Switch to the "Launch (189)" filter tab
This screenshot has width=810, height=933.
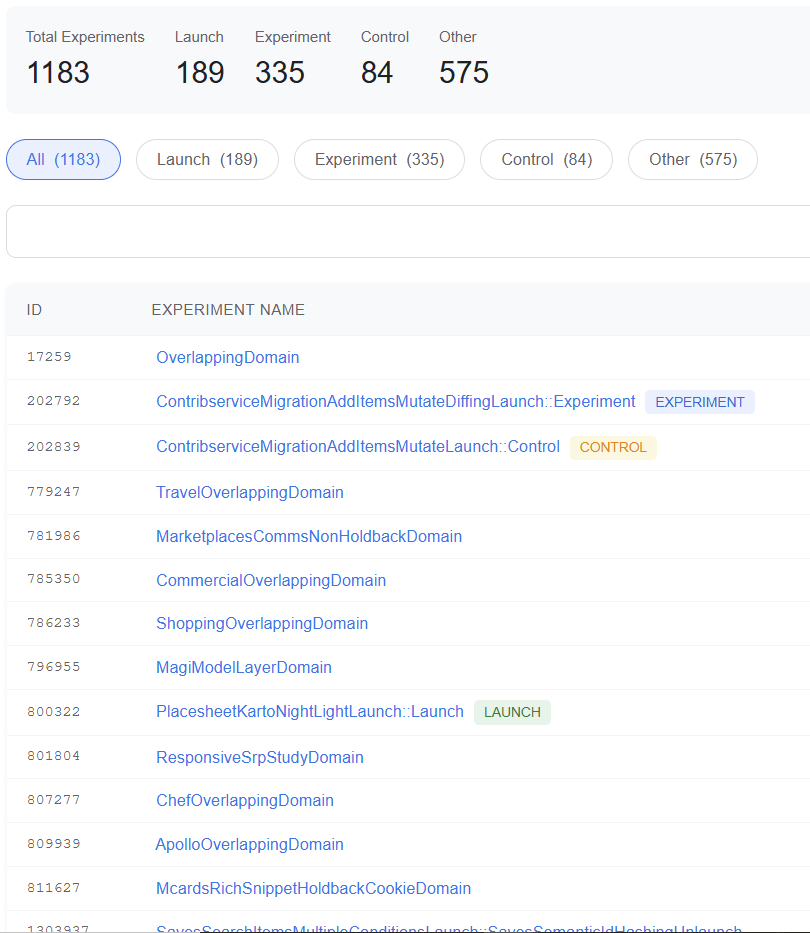pyautogui.click(x=207, y=159)
